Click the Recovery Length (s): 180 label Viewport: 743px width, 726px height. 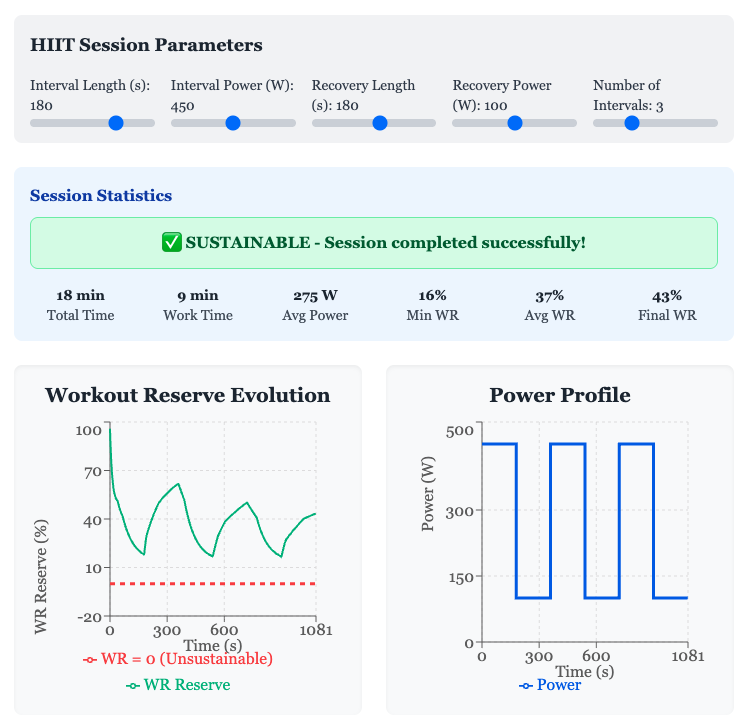click(363, 95)
